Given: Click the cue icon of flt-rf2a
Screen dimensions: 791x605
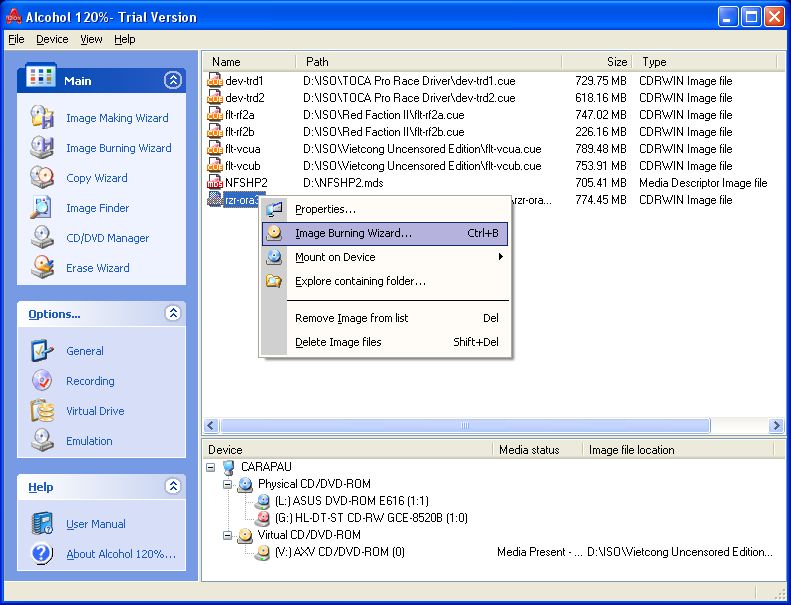Looking at the screenshot, I should (215, 115).
